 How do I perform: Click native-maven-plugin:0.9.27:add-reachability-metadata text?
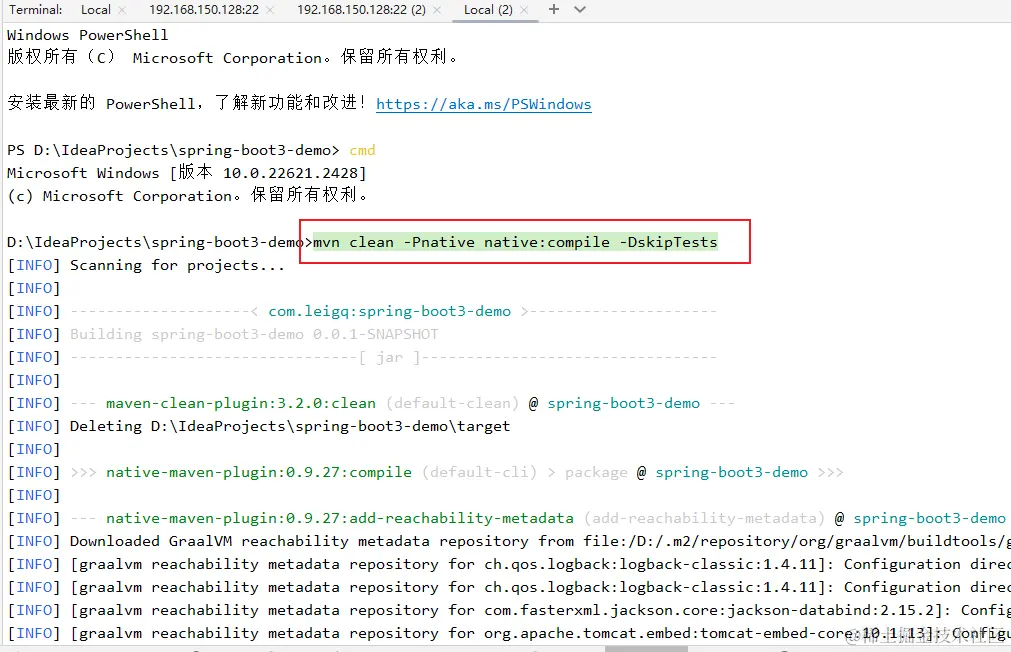pyautogui.click(x=340, y=519)
